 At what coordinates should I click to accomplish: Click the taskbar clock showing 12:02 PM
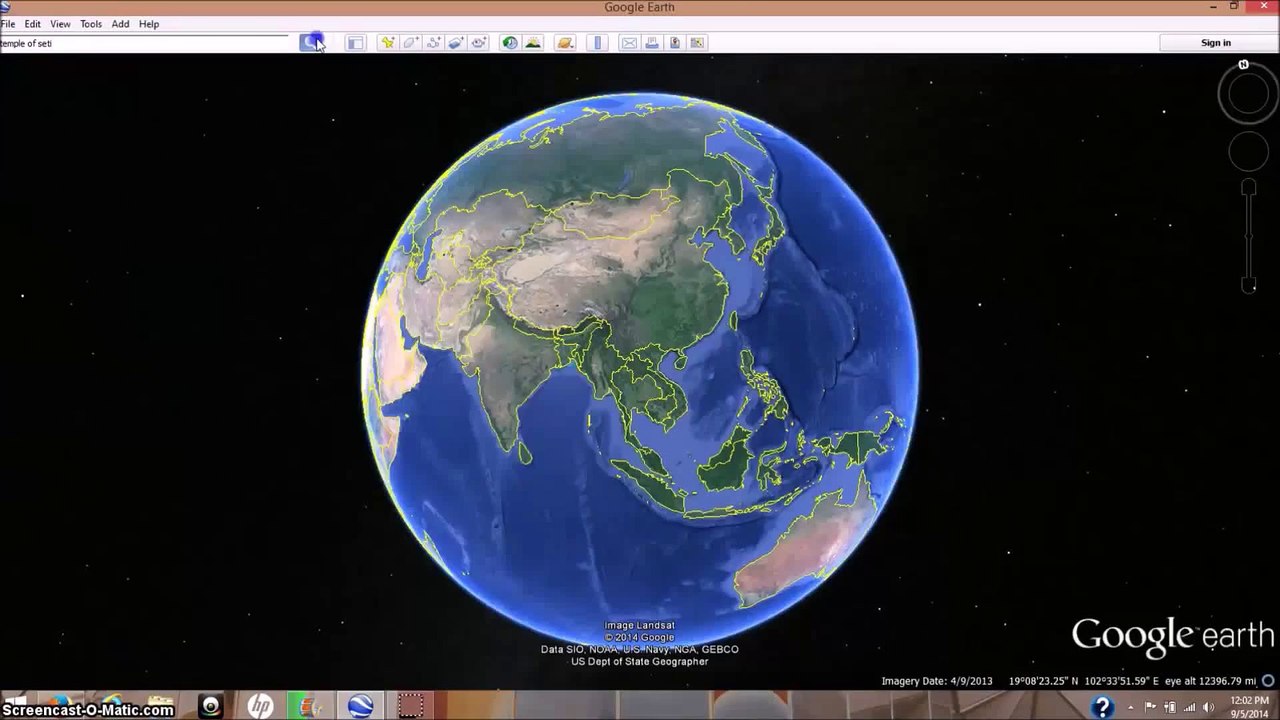(1250, 707)
